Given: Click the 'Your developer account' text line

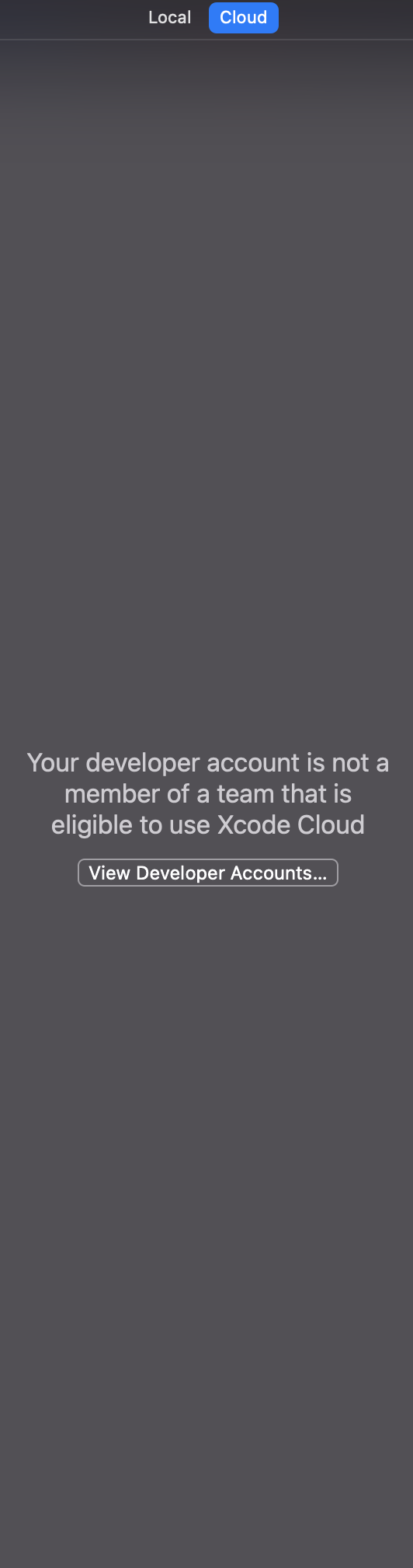Looking at the screenshot, I should point(208,763).
